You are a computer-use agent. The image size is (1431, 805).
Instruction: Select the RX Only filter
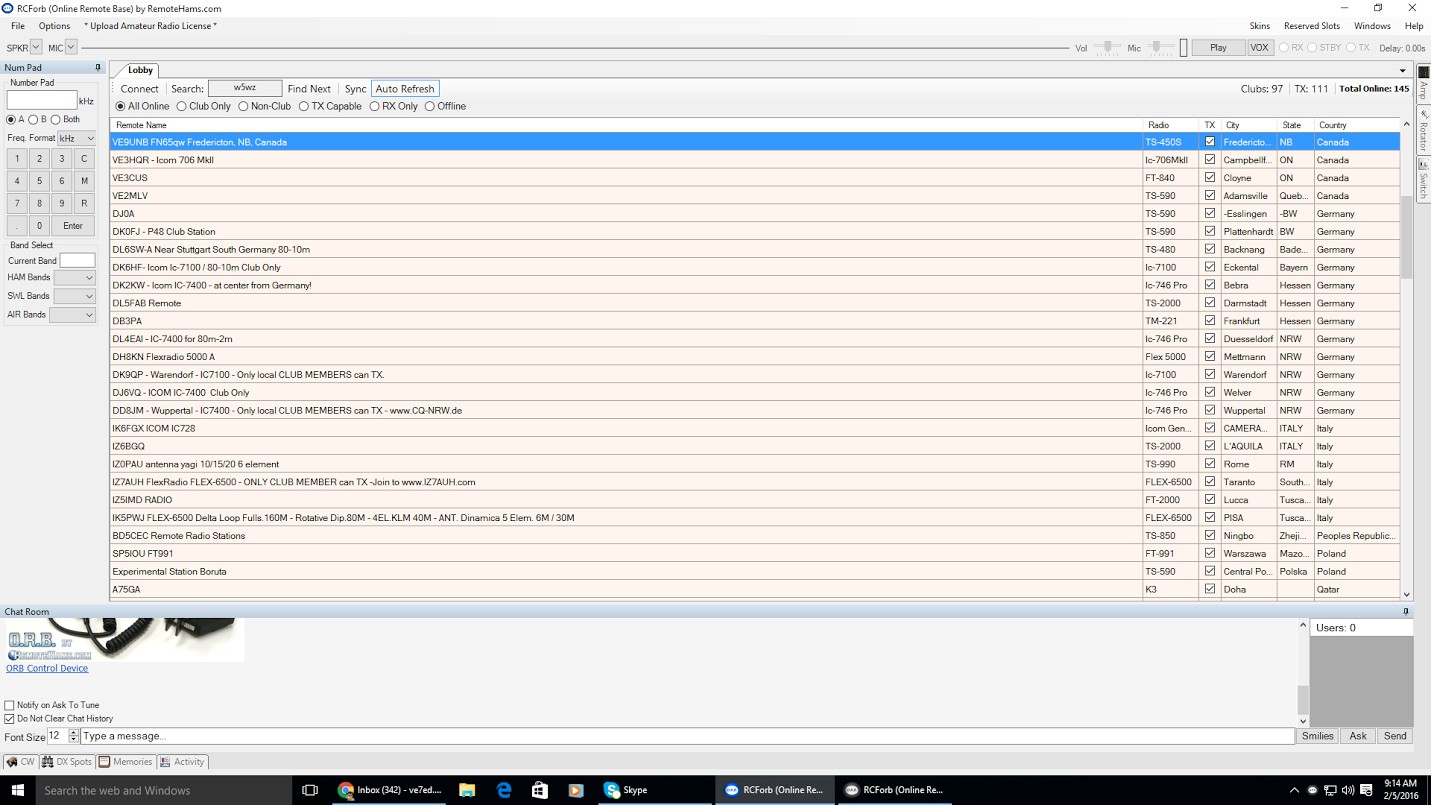[393, 106]
